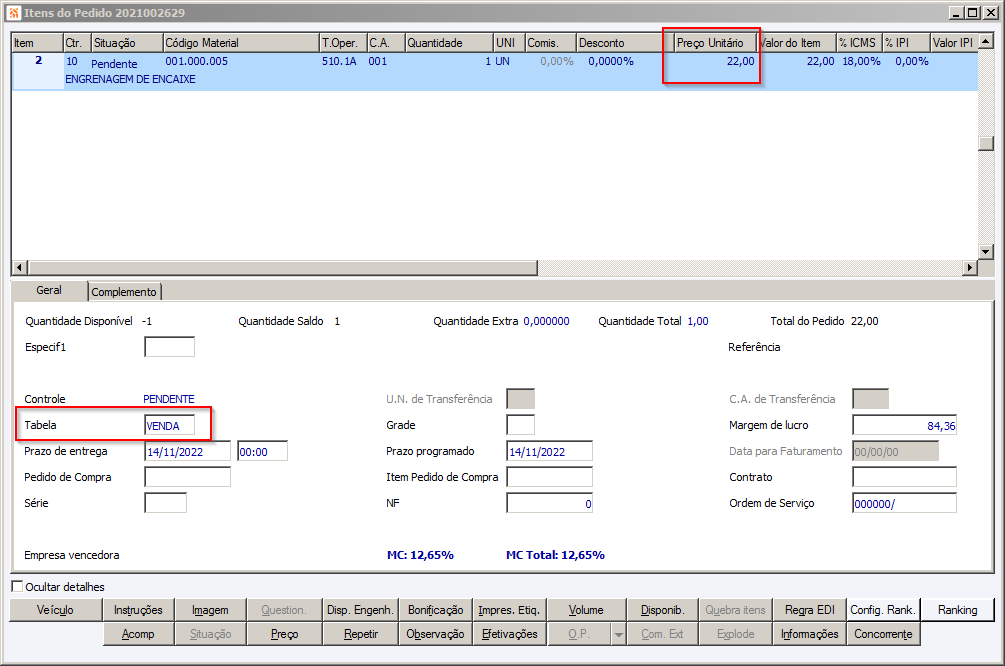Click Impres. Etiq. button
This screenshot has height=666, width=1005.
pyautogui.click(x=510, y=610)
